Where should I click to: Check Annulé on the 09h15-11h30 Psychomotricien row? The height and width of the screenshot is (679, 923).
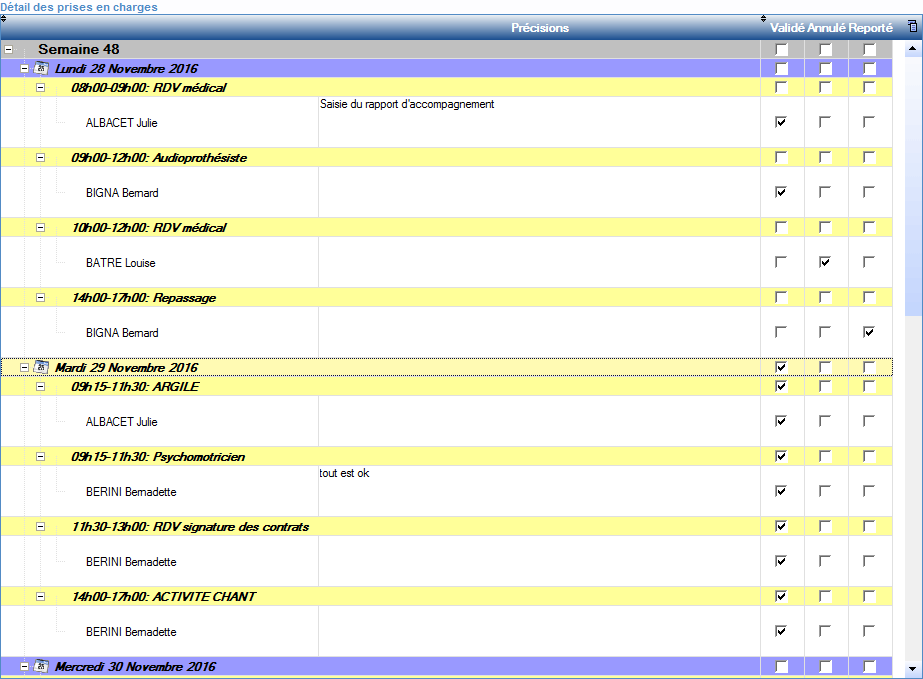826,457
